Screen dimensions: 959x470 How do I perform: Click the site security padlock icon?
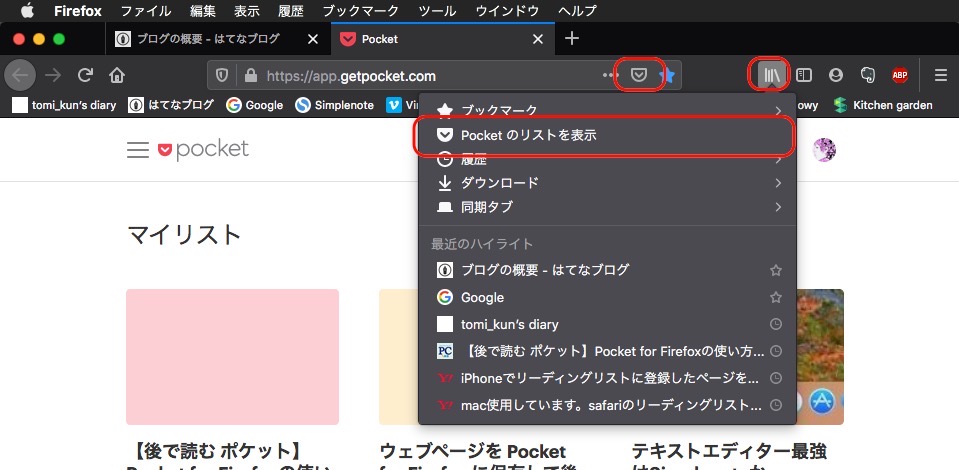tap(250, 75)
